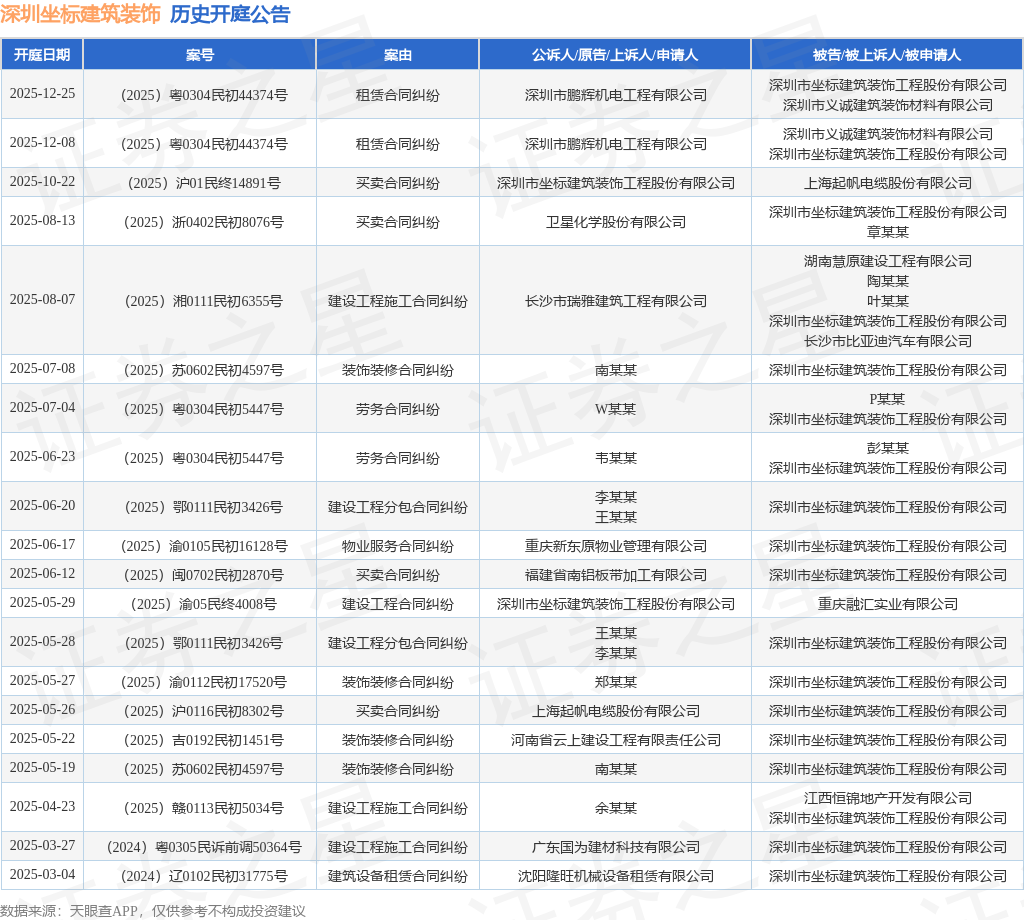Select case number (2025)沪0116民初8302号
This screenshot has height=920, width=1024.
click(204, 711)
